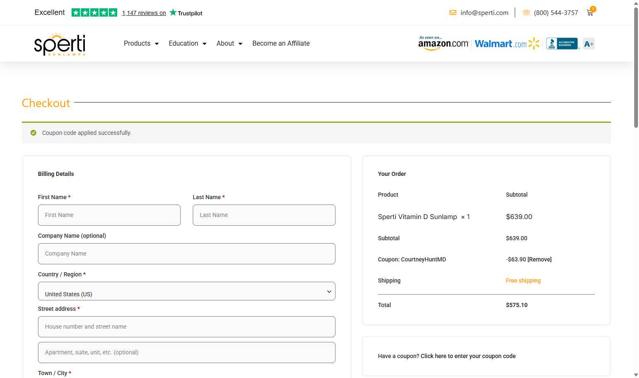
Task: Click the info@sperti.com email link
Action: [x=484, y=13]
